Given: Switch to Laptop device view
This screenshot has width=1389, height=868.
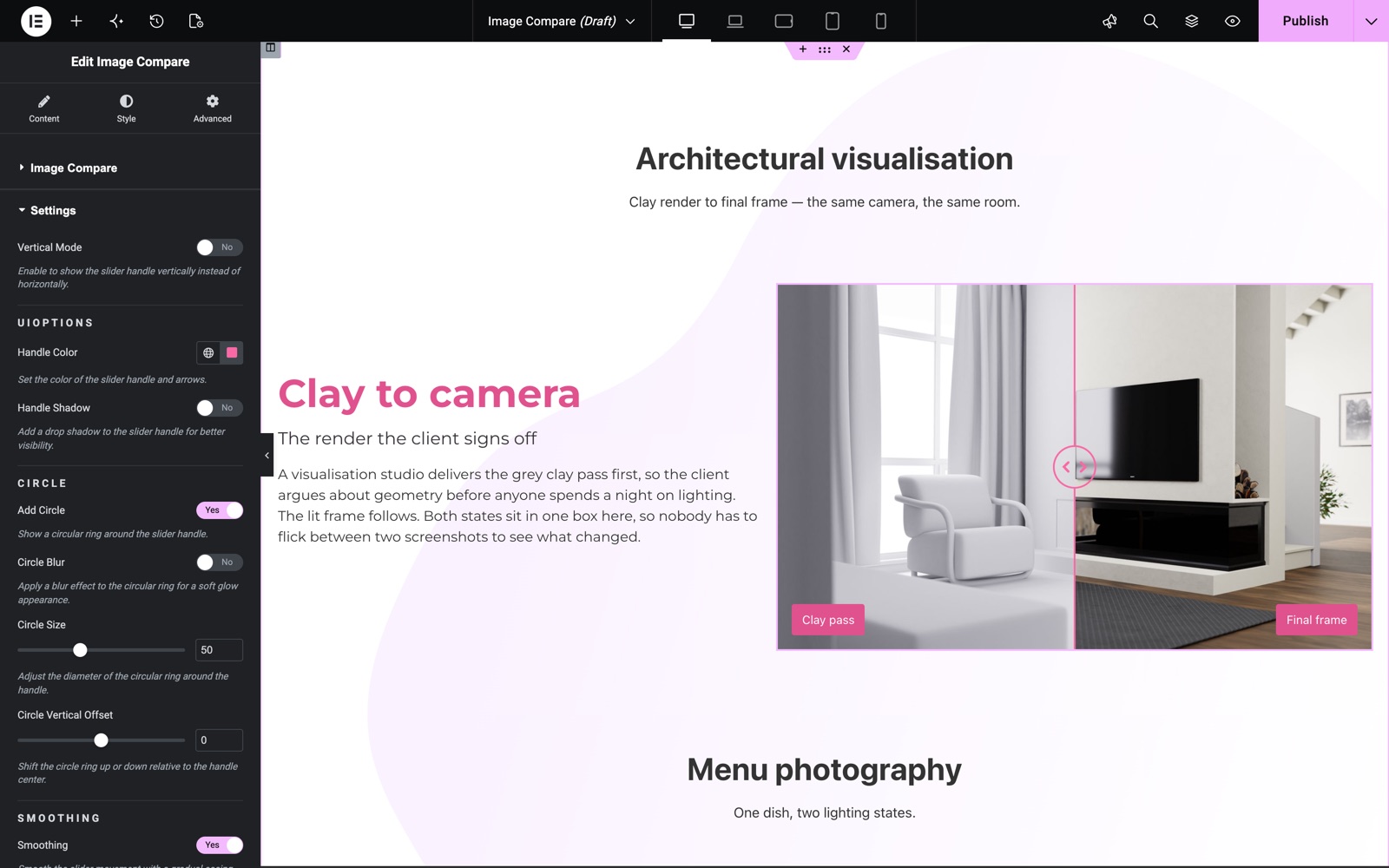Looking at the screenshot, I should [735, 21].
